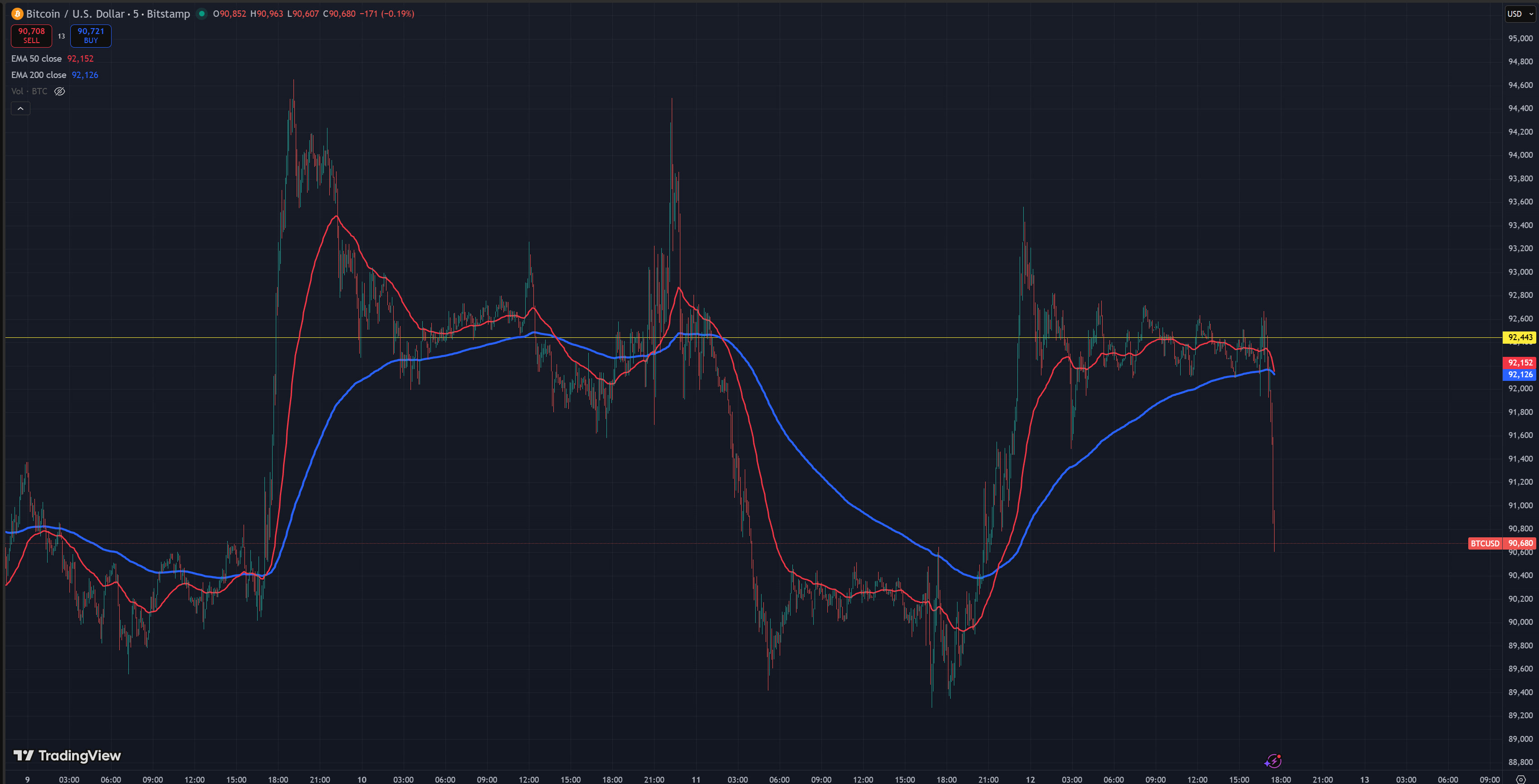This screenshot has width=1539, height=784.
Task: Click the yellow 92,443 price label
Action: pos(1519,337)
